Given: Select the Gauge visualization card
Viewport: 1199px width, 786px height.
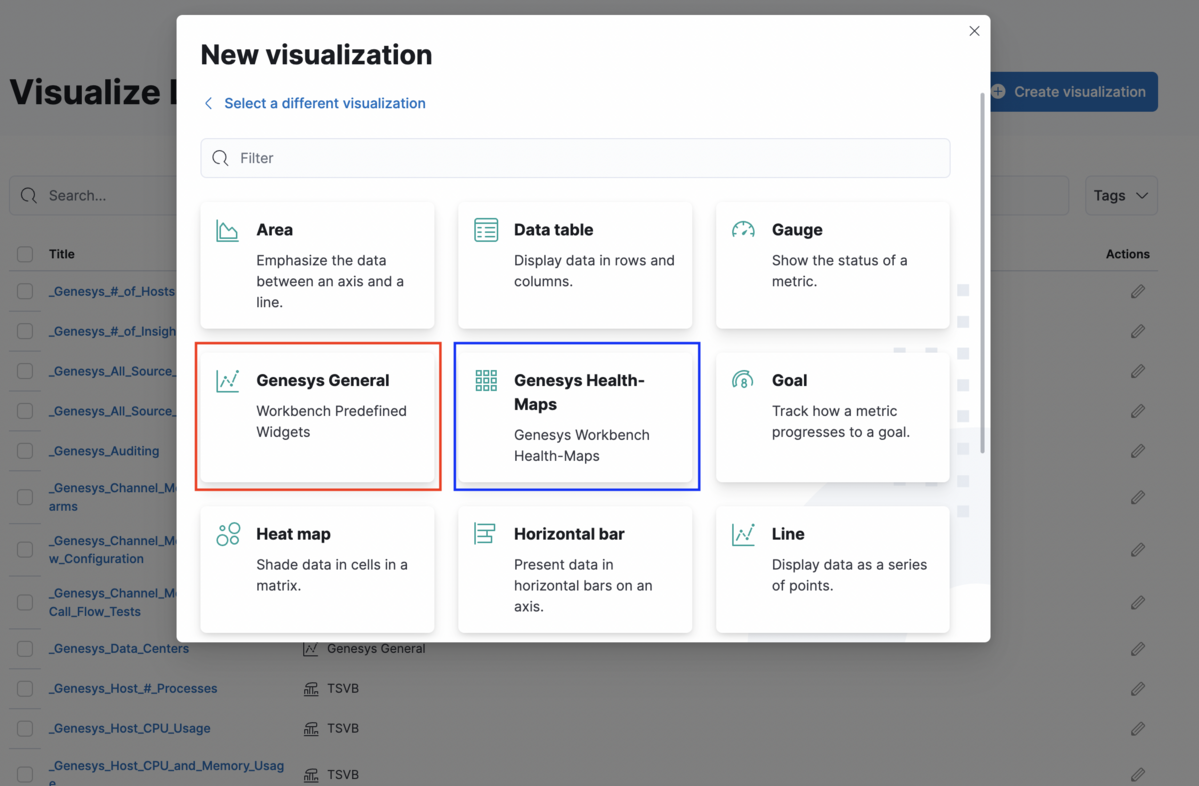Looking at the screenshot, I should tap(833, 265).
